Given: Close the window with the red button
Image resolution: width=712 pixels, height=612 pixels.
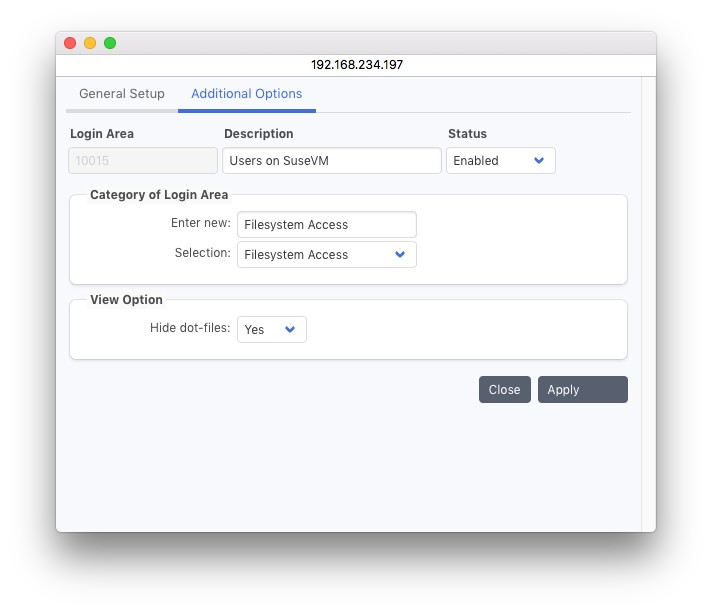Looking at the screenshot, I should tap(70, 43).
